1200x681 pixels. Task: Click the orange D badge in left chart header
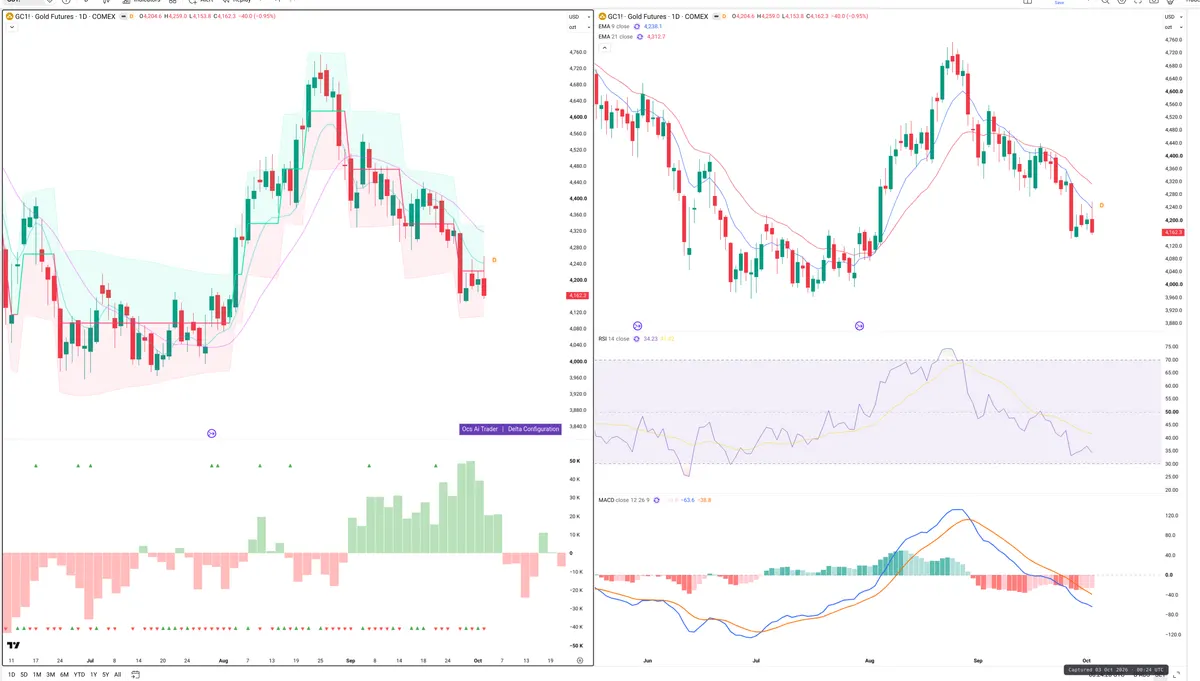131,17
